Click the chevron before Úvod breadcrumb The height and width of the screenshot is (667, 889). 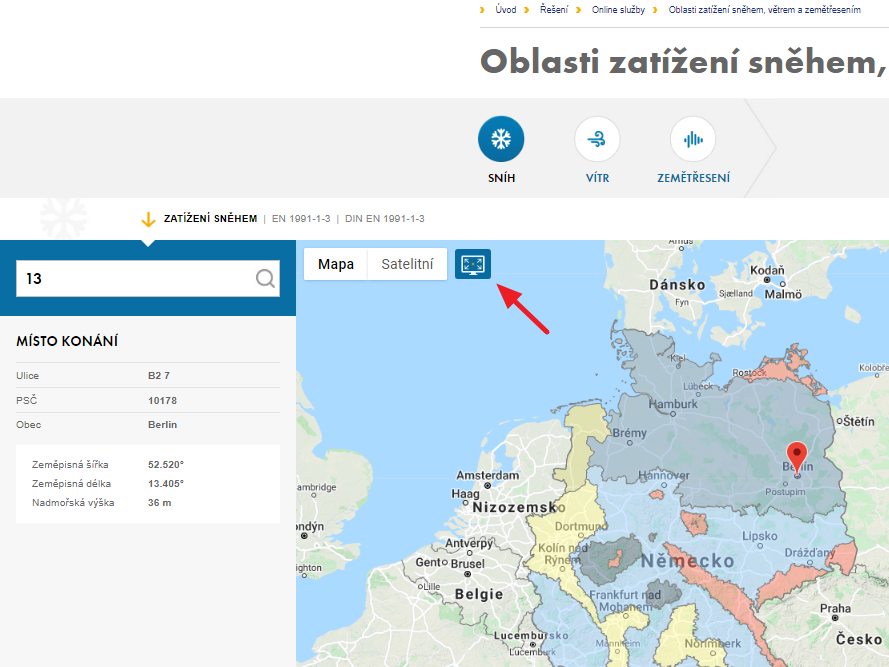coord(482,9)
